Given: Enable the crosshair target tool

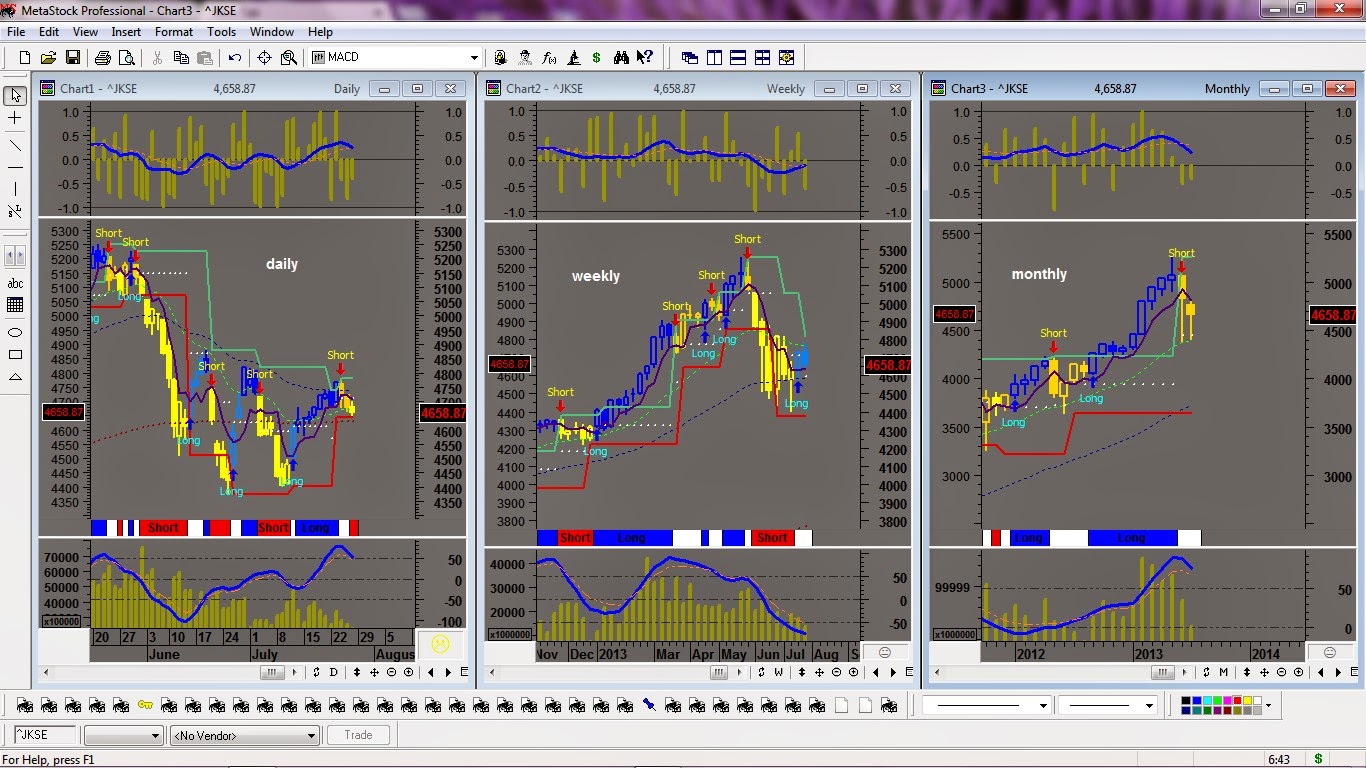Looking at the screenshot, I should [x=265, y=57].
